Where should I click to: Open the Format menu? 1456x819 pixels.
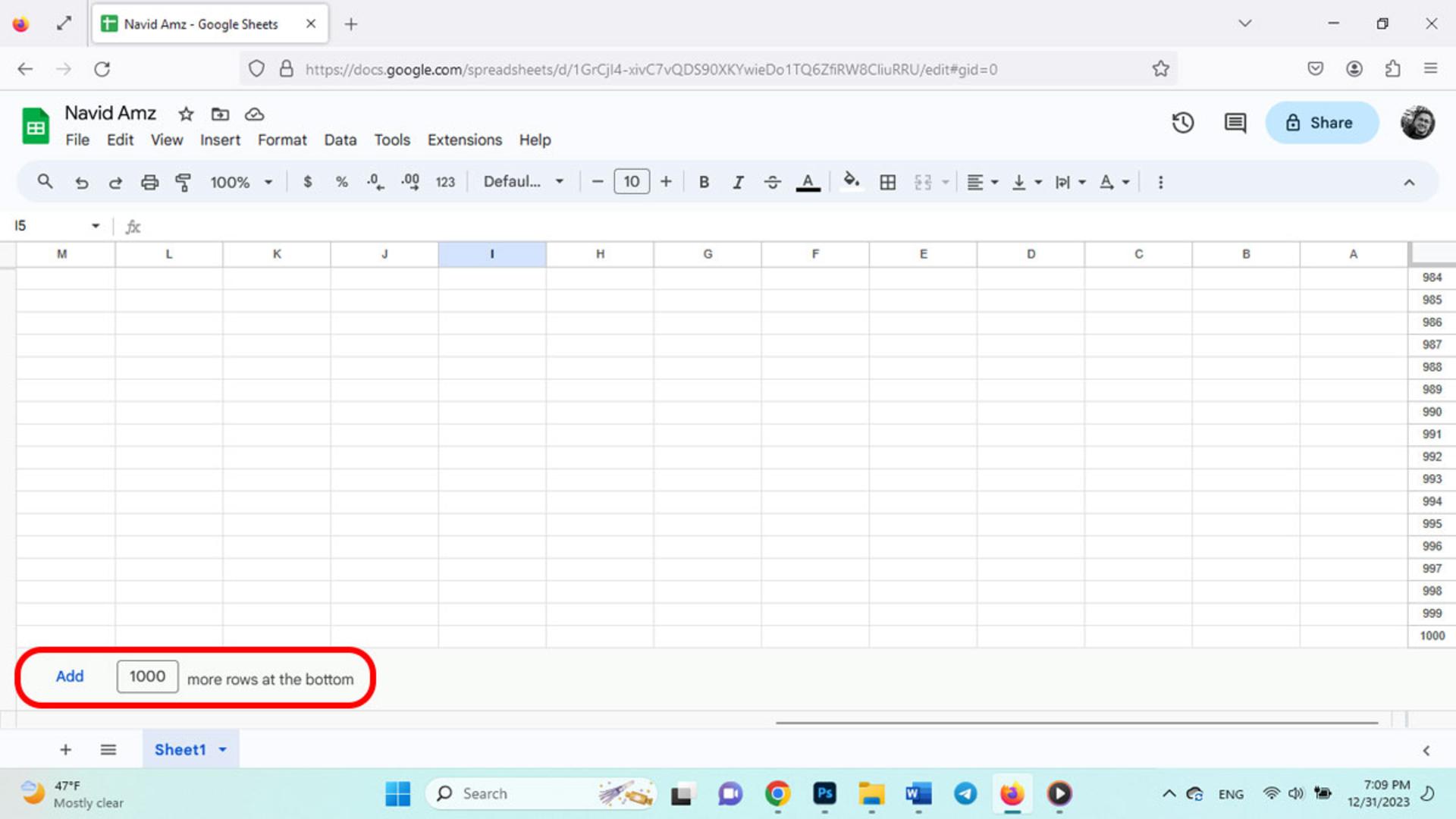click(x=282, y=140)
